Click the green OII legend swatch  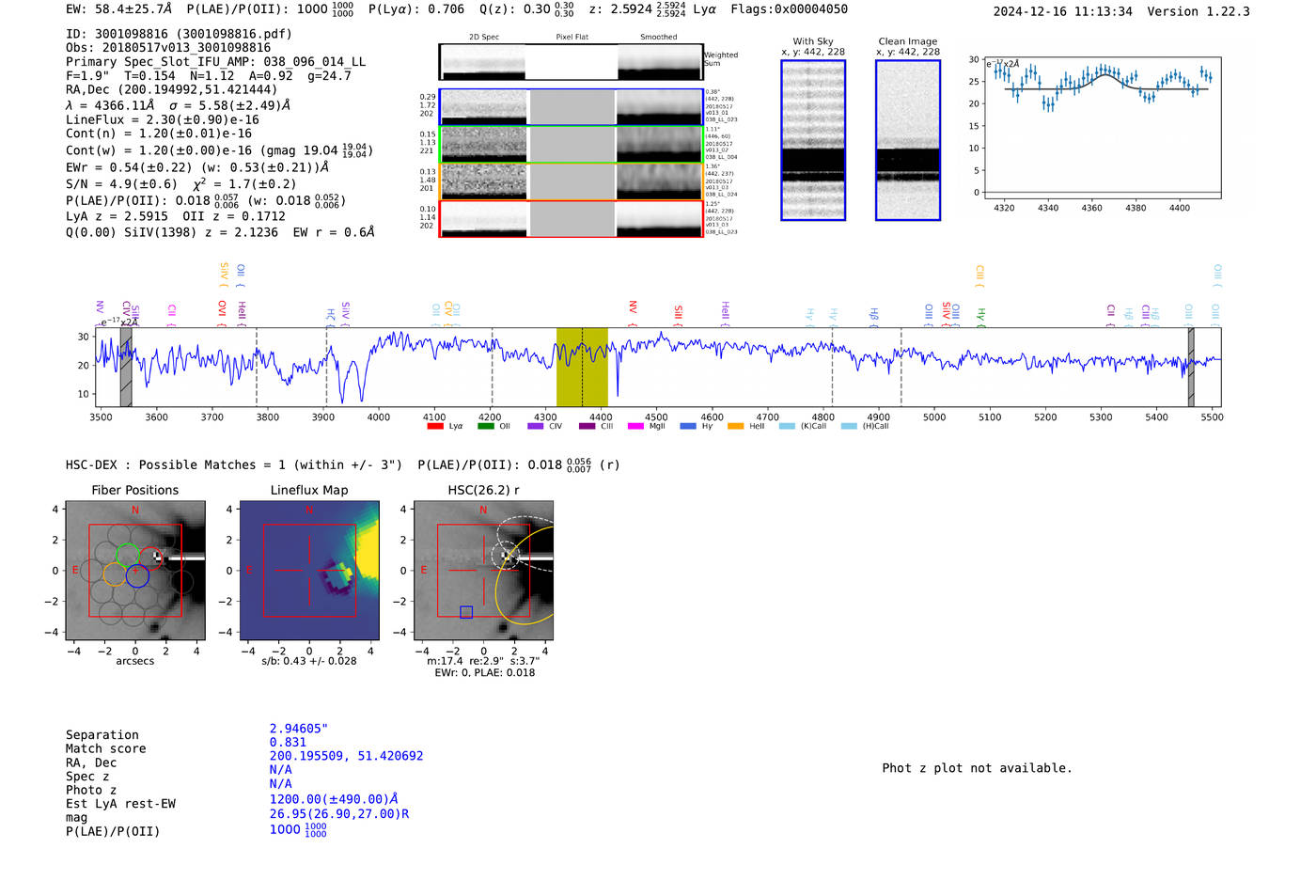click(x=485, y=426)
